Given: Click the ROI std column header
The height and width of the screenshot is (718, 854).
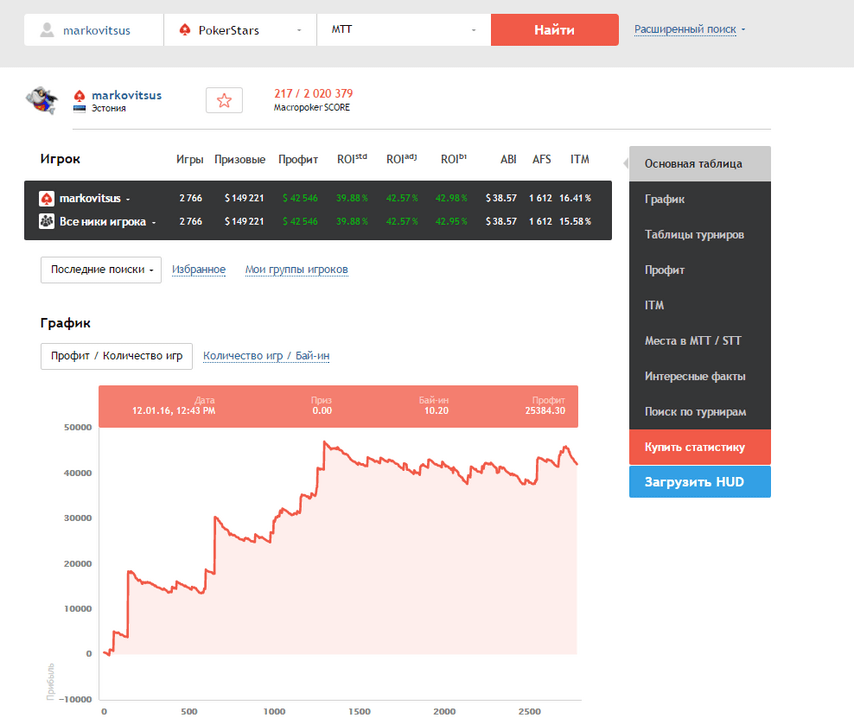Looking at the screenshot, I should [352, 159].
